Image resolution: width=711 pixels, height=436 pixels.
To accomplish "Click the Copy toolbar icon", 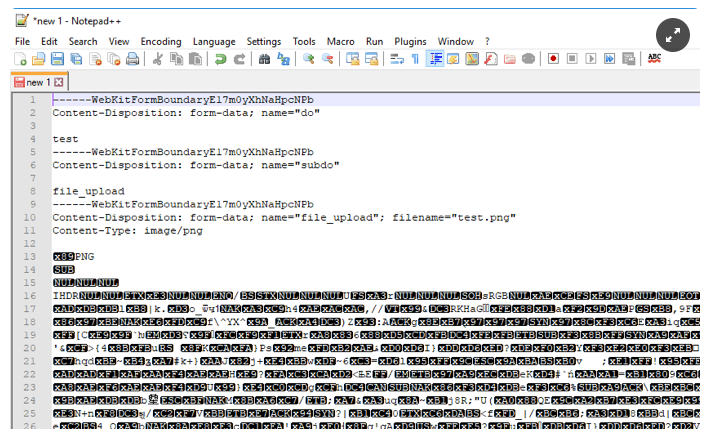I will [176, 59].
